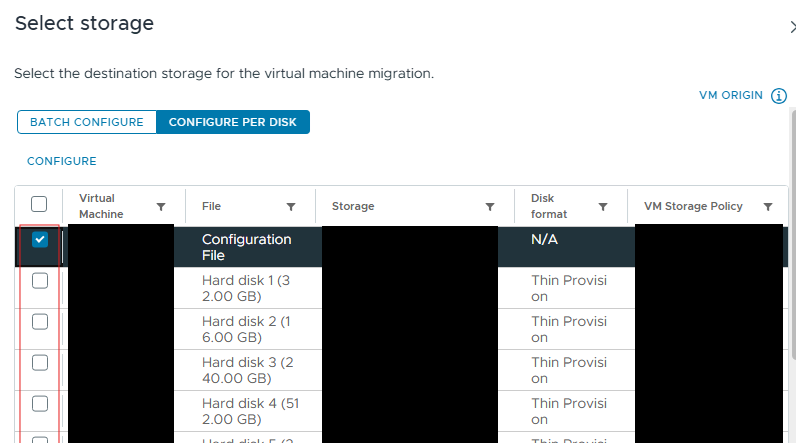Check the Hard disk 4 row checkbox

[x=40, y=404]
